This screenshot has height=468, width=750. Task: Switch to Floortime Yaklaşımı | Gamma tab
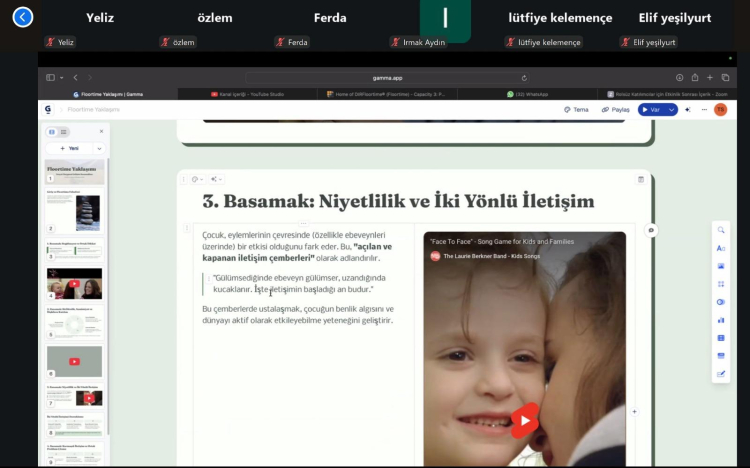[108, 94]
